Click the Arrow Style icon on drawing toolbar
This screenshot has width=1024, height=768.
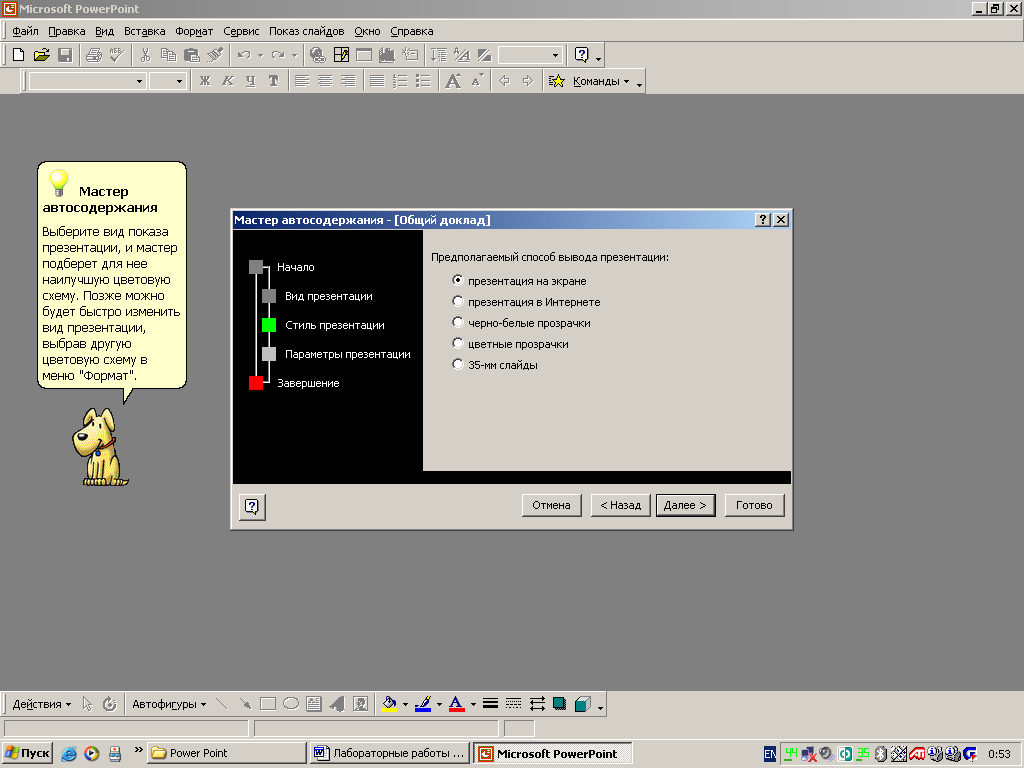537,704
